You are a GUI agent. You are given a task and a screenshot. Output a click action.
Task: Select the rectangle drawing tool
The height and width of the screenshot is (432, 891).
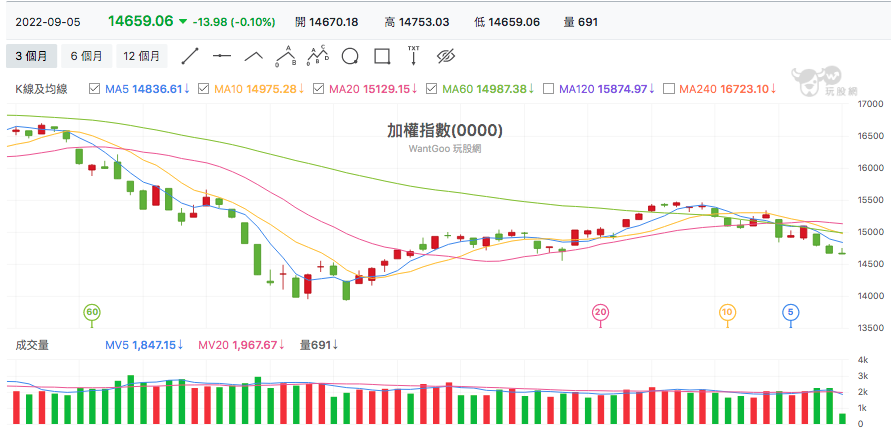pyautogui.click(x=382, y=56)
